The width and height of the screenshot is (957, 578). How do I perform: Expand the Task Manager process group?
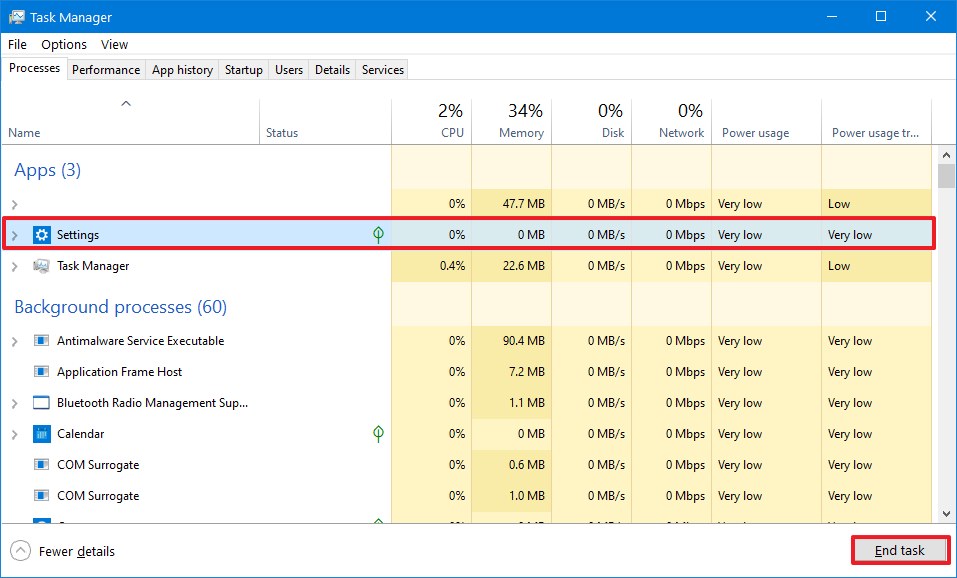[15, 266]
